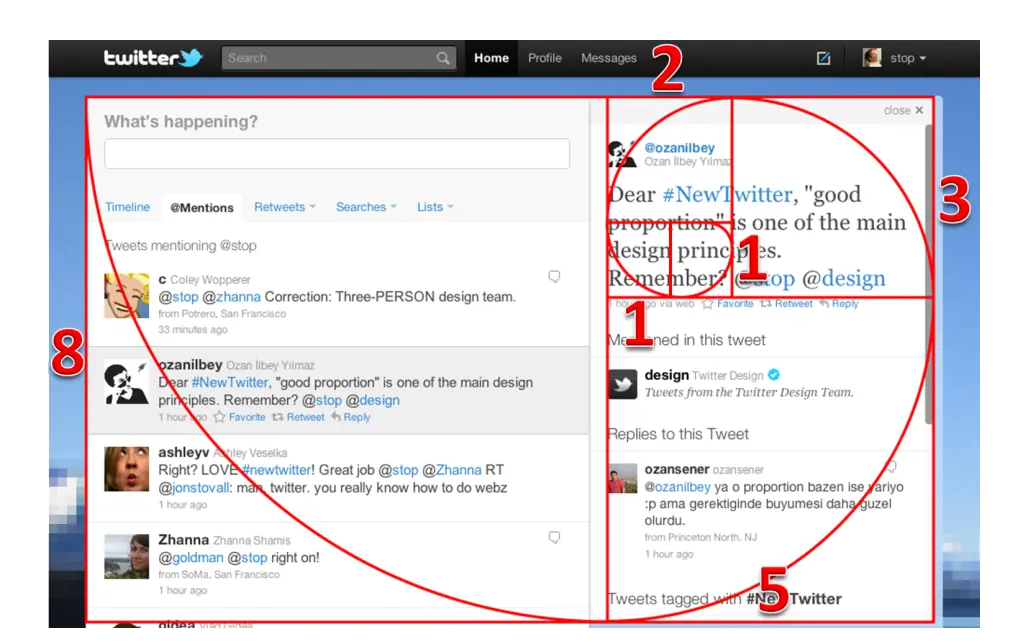Click the verified badge next to Twitter Design
1023x642 pixels.
pyautogui.click(x=774, y=374)
